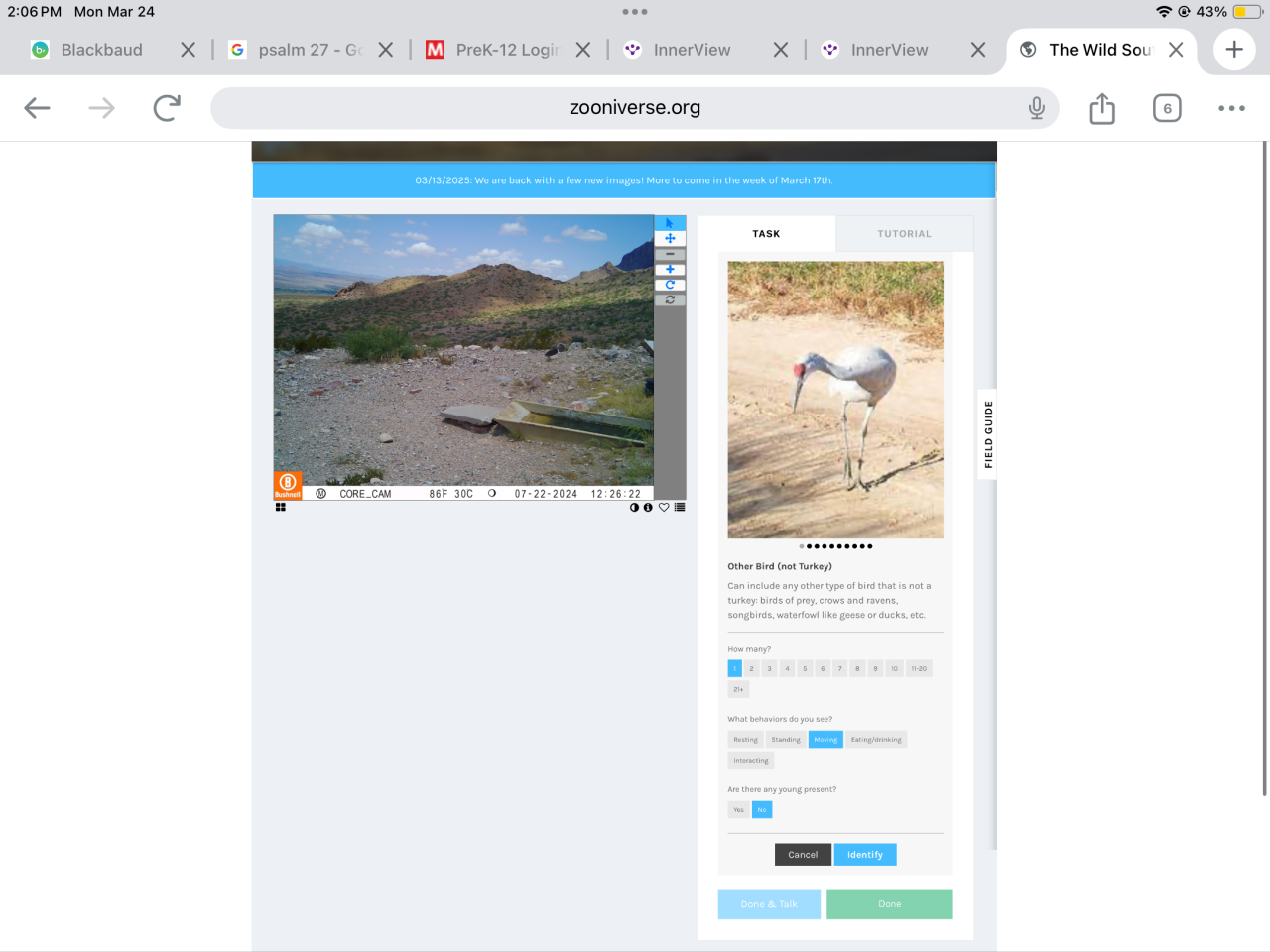This screenshot has height=952, width=1270.
Task: Toggle the Moving behavior
Action: (825, 740)
